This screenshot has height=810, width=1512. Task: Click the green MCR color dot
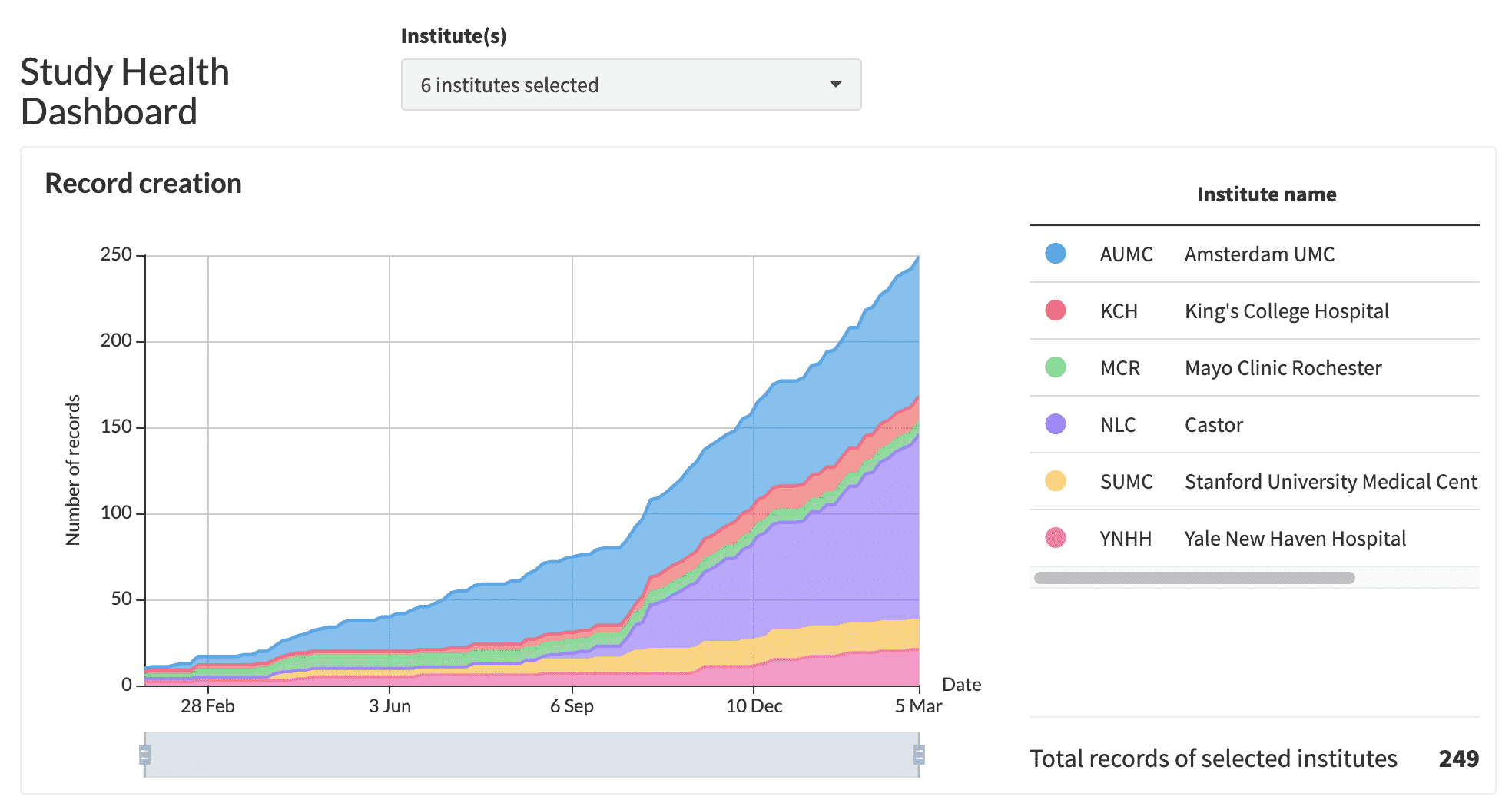pos(1056,367)
